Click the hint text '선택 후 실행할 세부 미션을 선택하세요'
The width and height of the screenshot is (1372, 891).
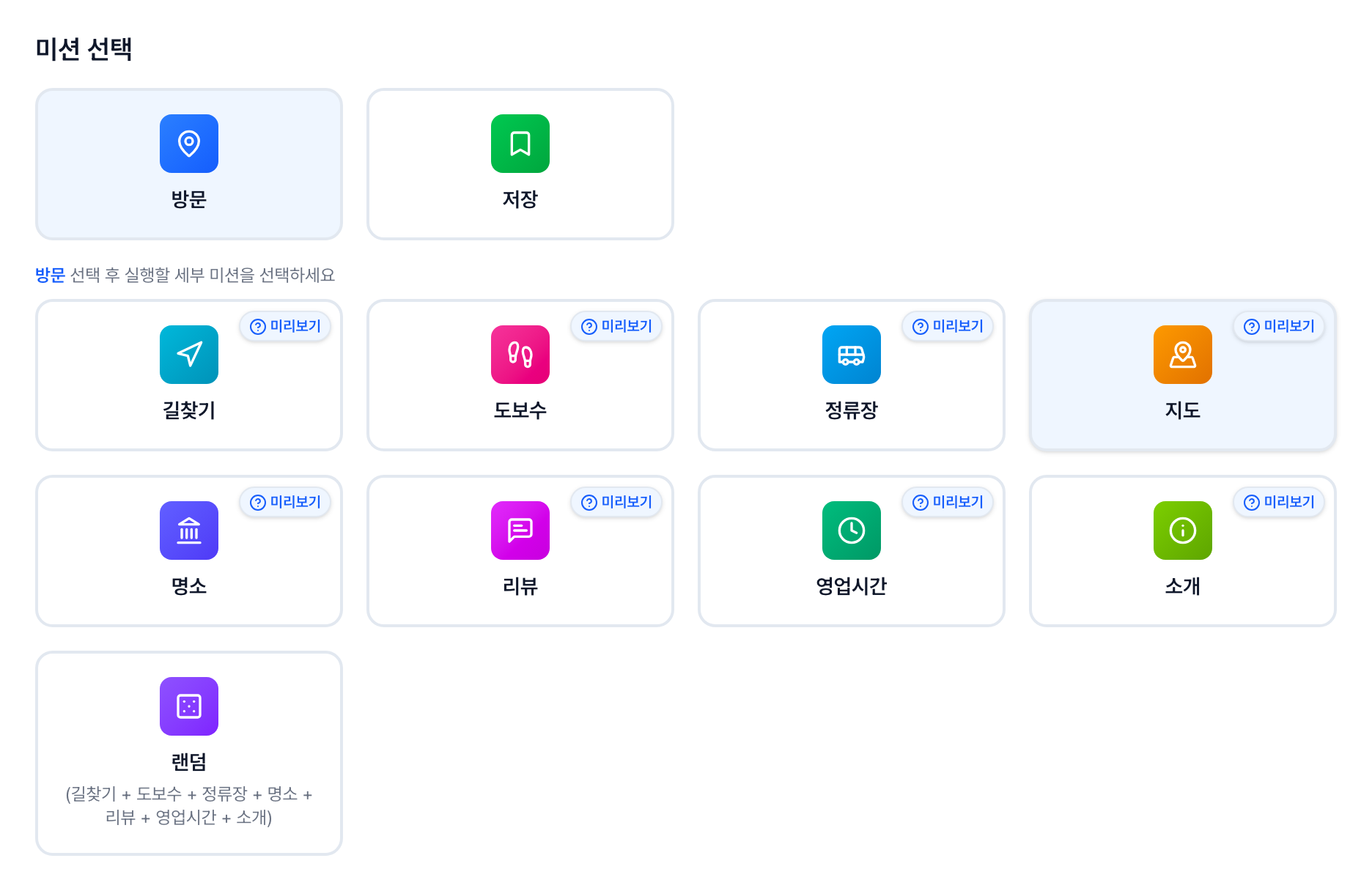point(202,275)
